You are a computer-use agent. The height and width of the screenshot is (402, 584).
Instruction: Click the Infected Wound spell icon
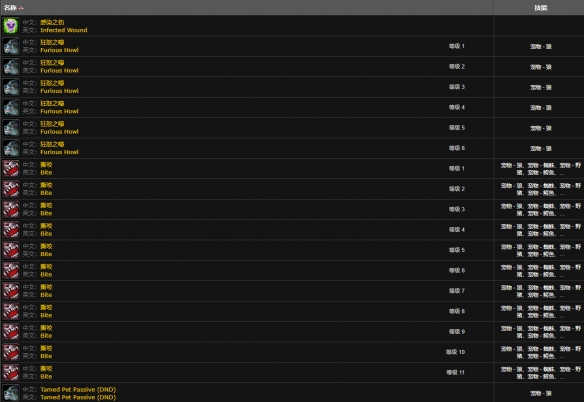[x=11, y=26]
